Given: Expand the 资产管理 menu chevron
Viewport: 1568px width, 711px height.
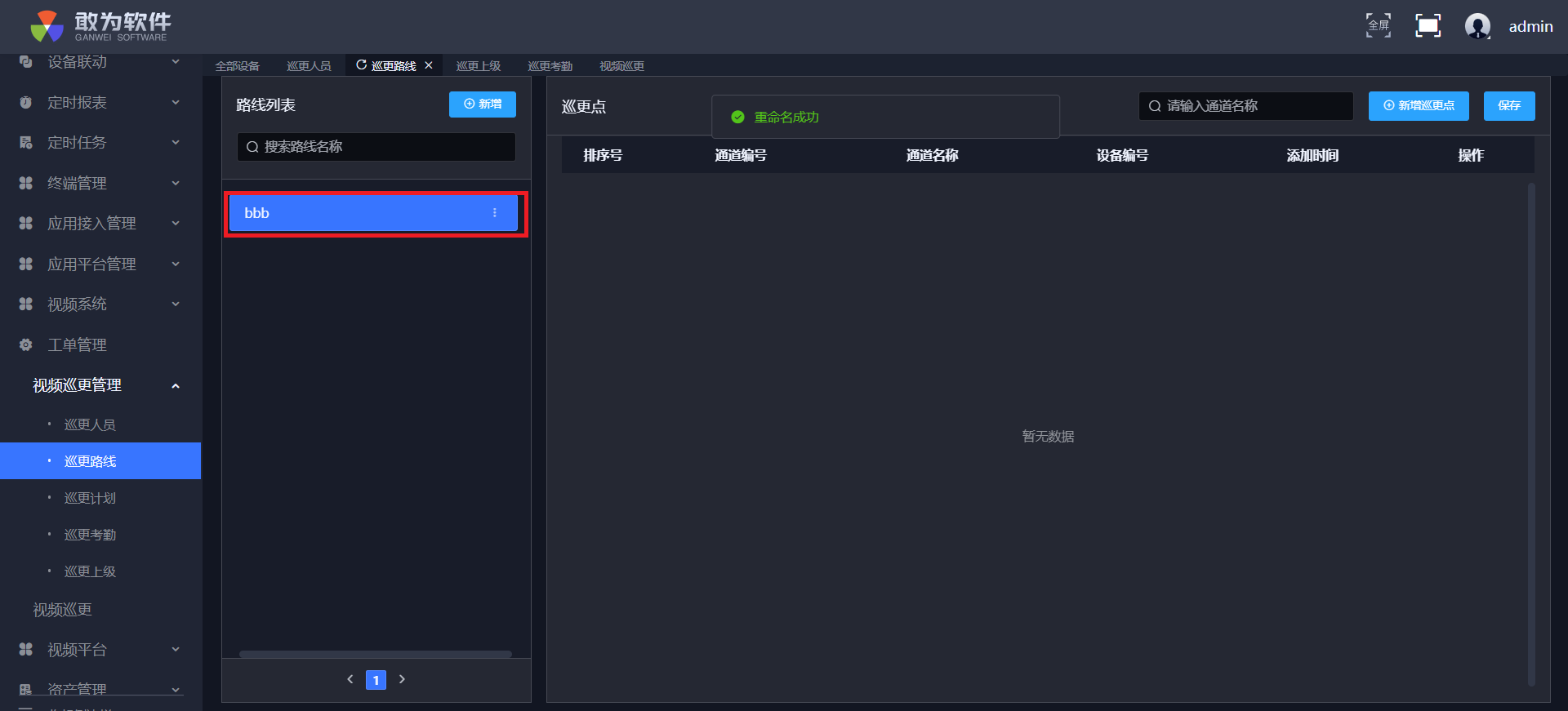Looking at the screenshot, I should coord(176,689).
